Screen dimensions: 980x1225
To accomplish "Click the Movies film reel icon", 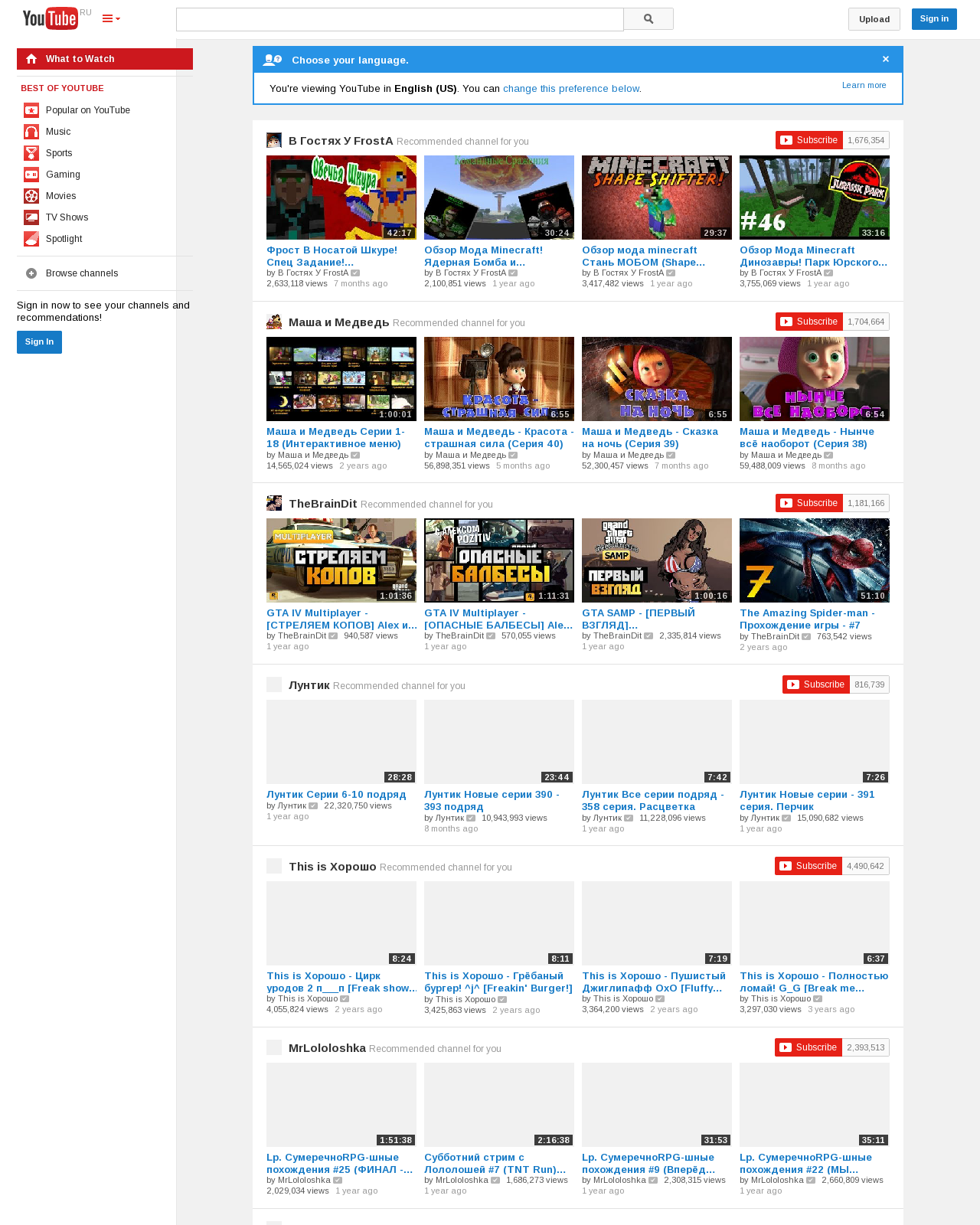I will click(x=31, y=196).
